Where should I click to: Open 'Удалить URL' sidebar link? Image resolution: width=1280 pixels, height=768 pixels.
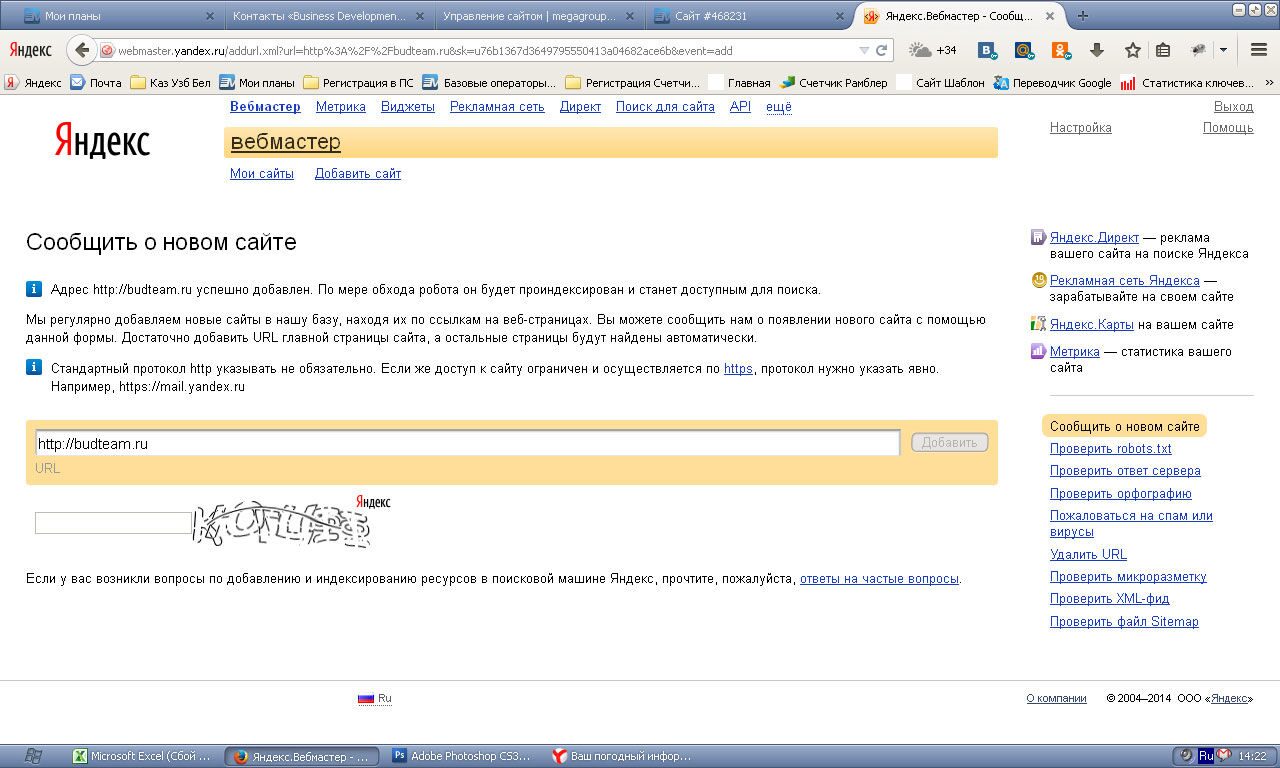coord(1088,555)
